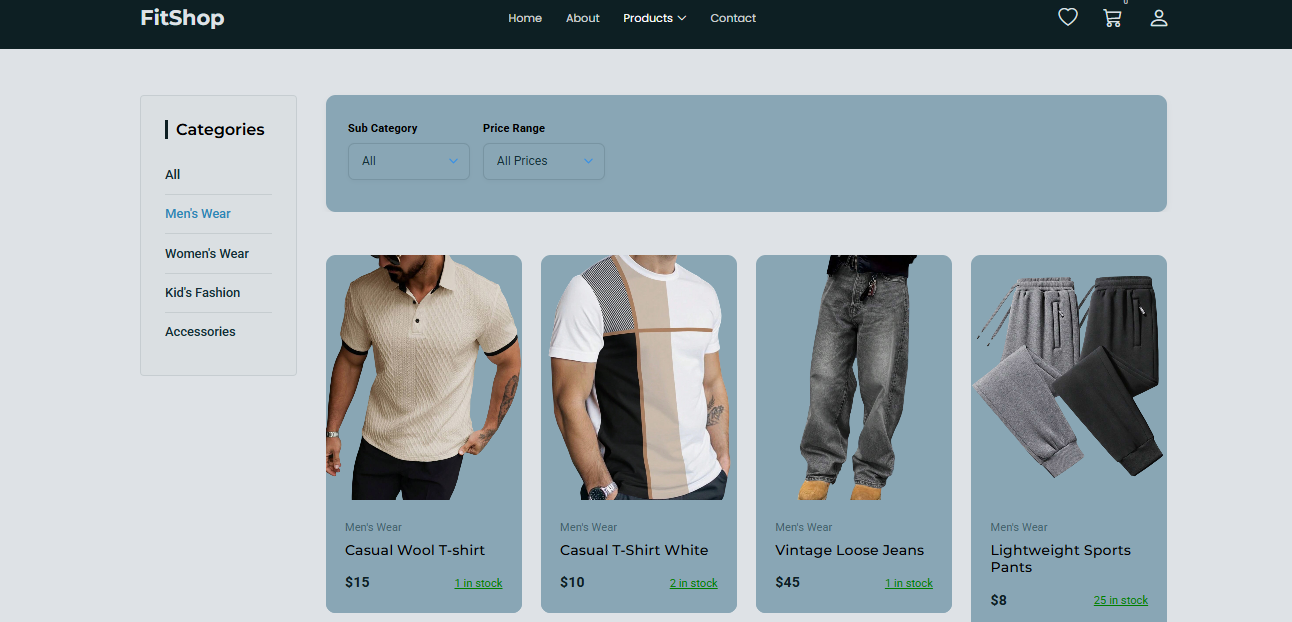The height and width of the screenshot is (622, 1292).
Task: Click the FitShop logo
Action: 182,18
